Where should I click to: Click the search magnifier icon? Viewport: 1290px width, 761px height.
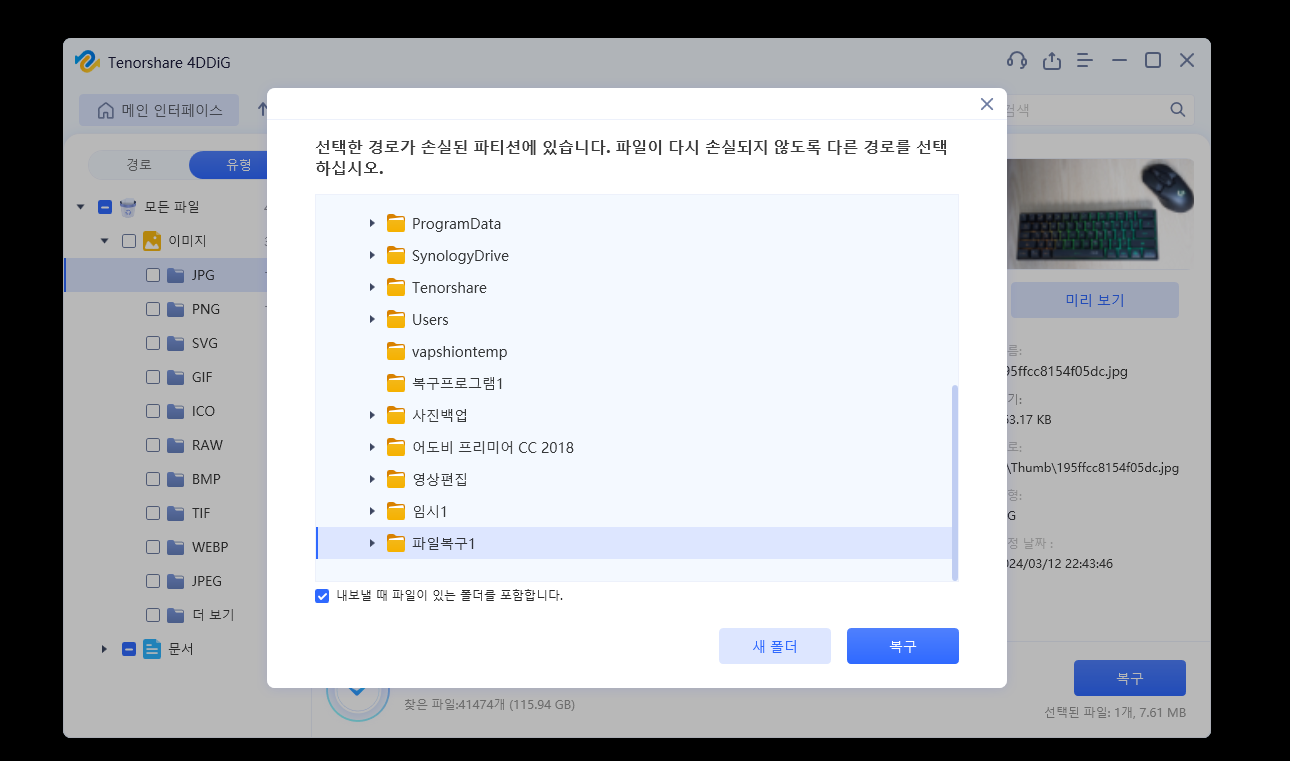1177,109
